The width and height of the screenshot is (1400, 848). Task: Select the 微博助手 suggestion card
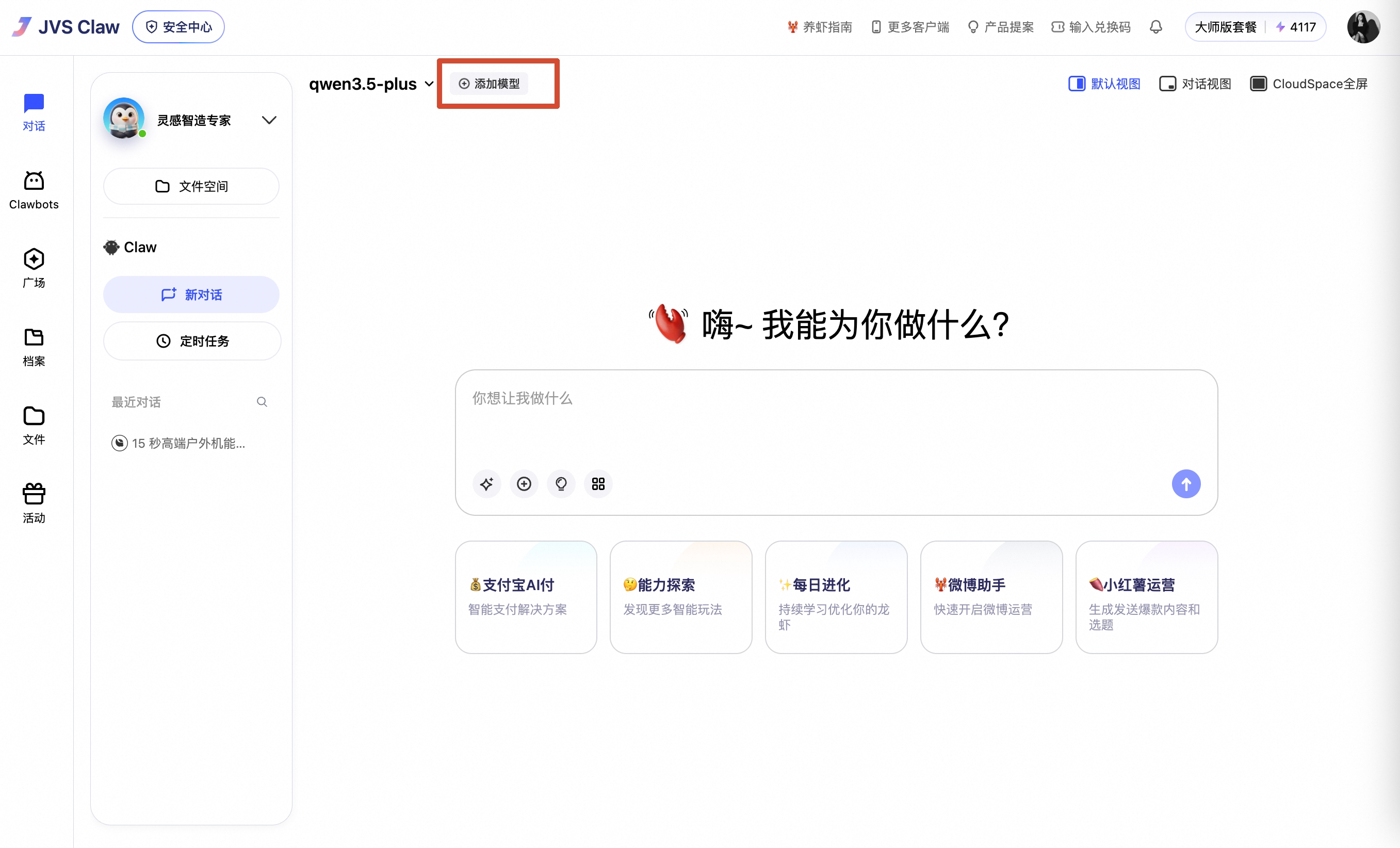[991, 596]
